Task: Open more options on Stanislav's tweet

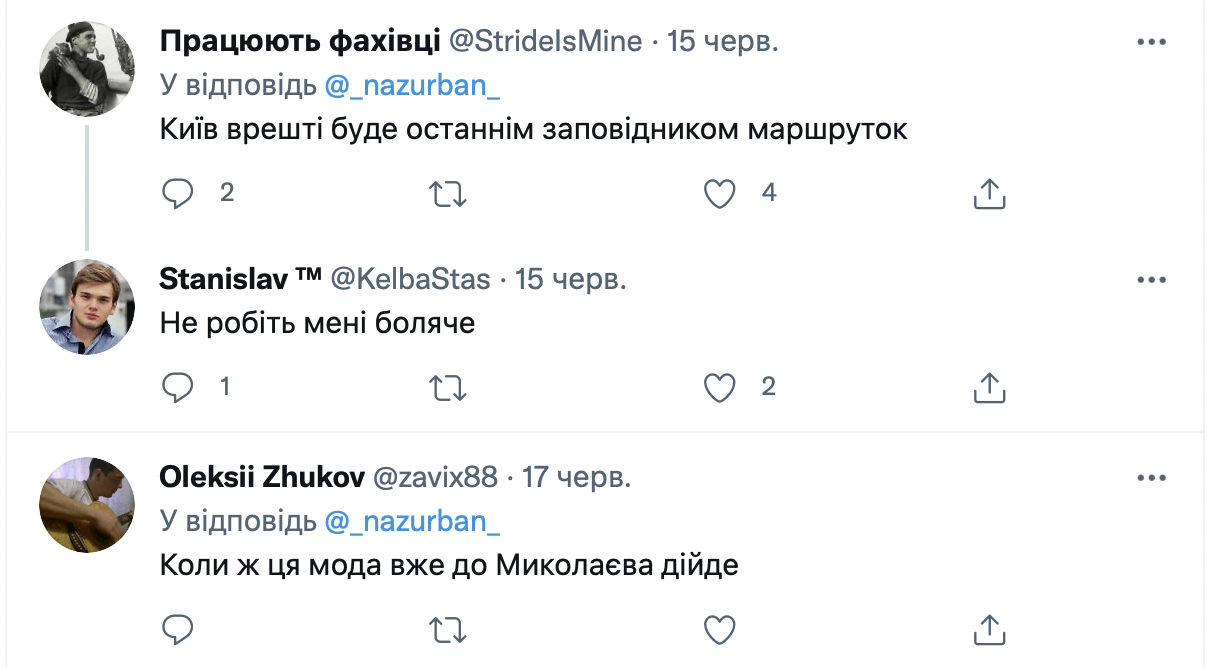Action: point(1152,280)
